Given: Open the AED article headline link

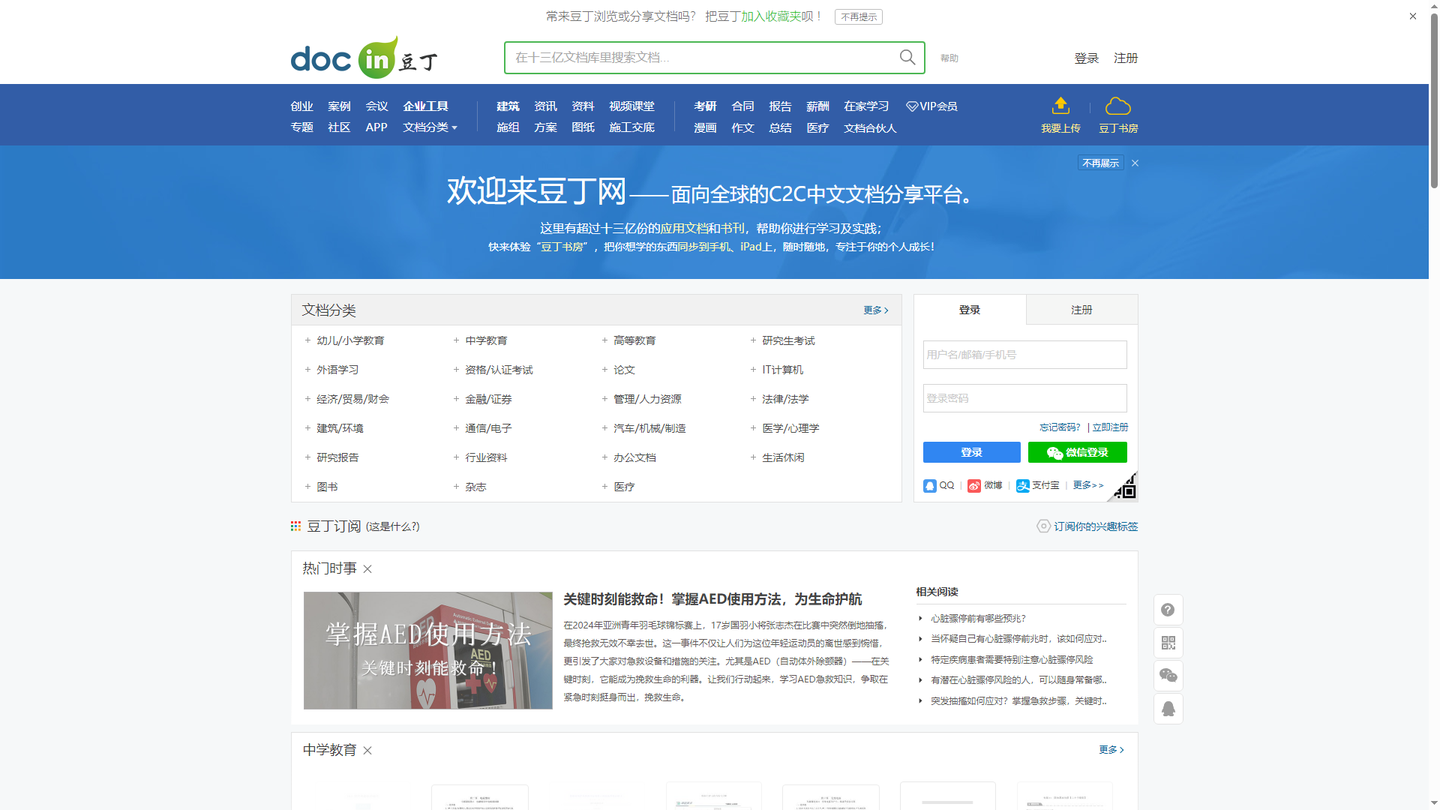Looking at the screenshot, I should point(712,599).
